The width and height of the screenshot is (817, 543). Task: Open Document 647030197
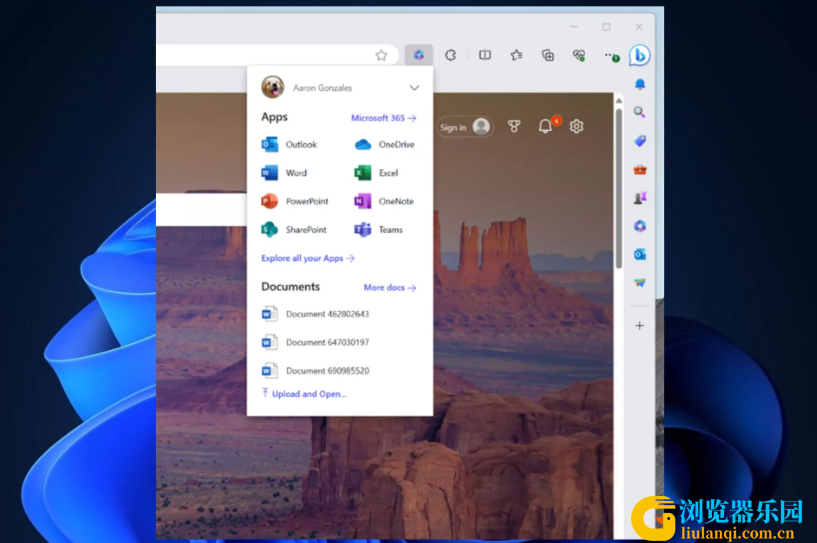tap(316, 342)
